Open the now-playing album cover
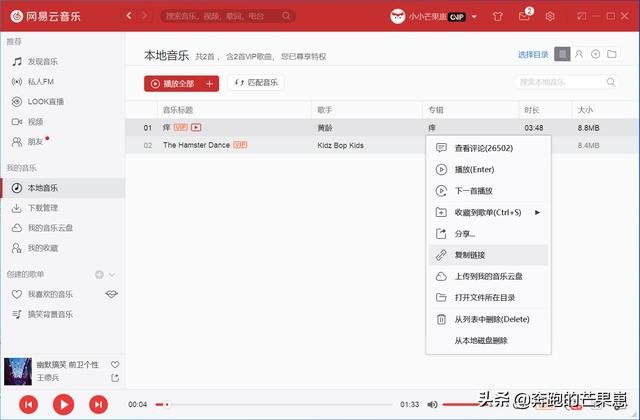Viewport: 640px width, 420px height. point(18,371)
